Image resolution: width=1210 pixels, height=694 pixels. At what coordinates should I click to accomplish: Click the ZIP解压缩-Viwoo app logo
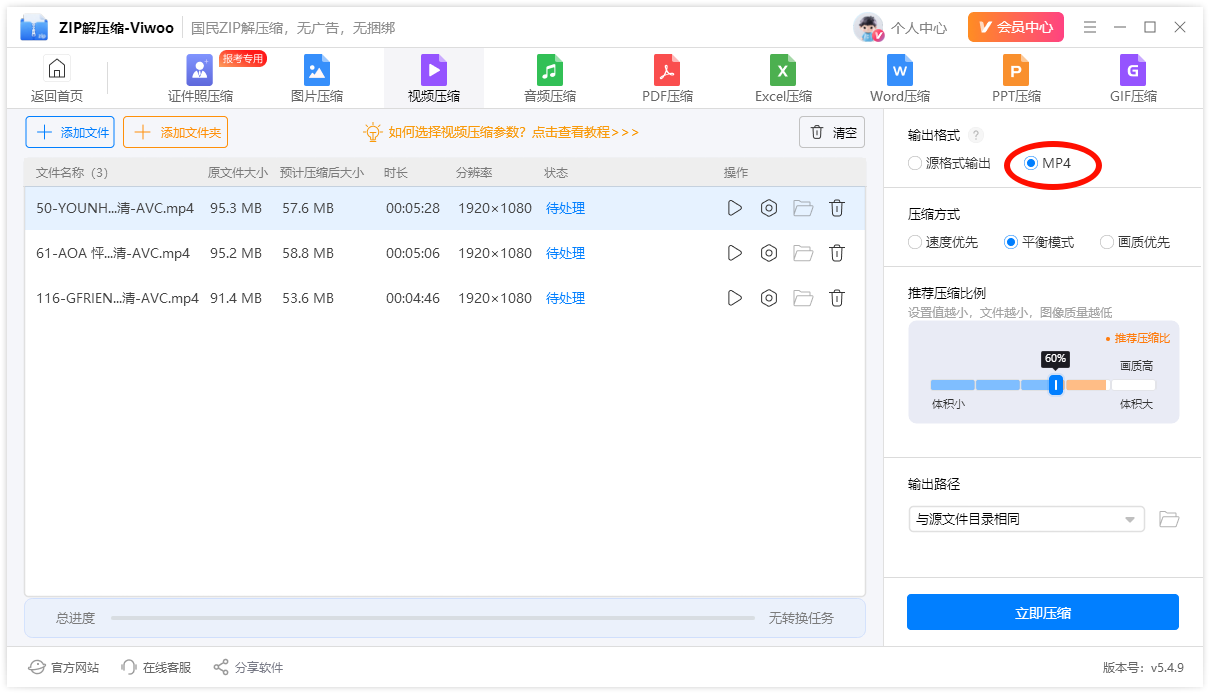[x=34, y=27]
